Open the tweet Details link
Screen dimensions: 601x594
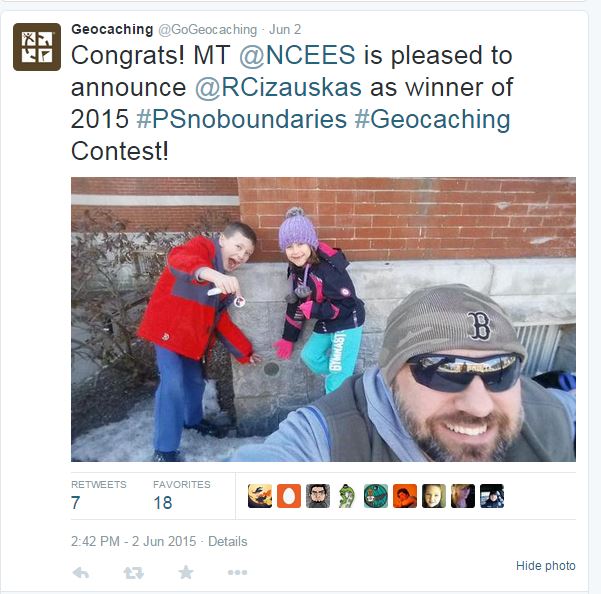228,542
